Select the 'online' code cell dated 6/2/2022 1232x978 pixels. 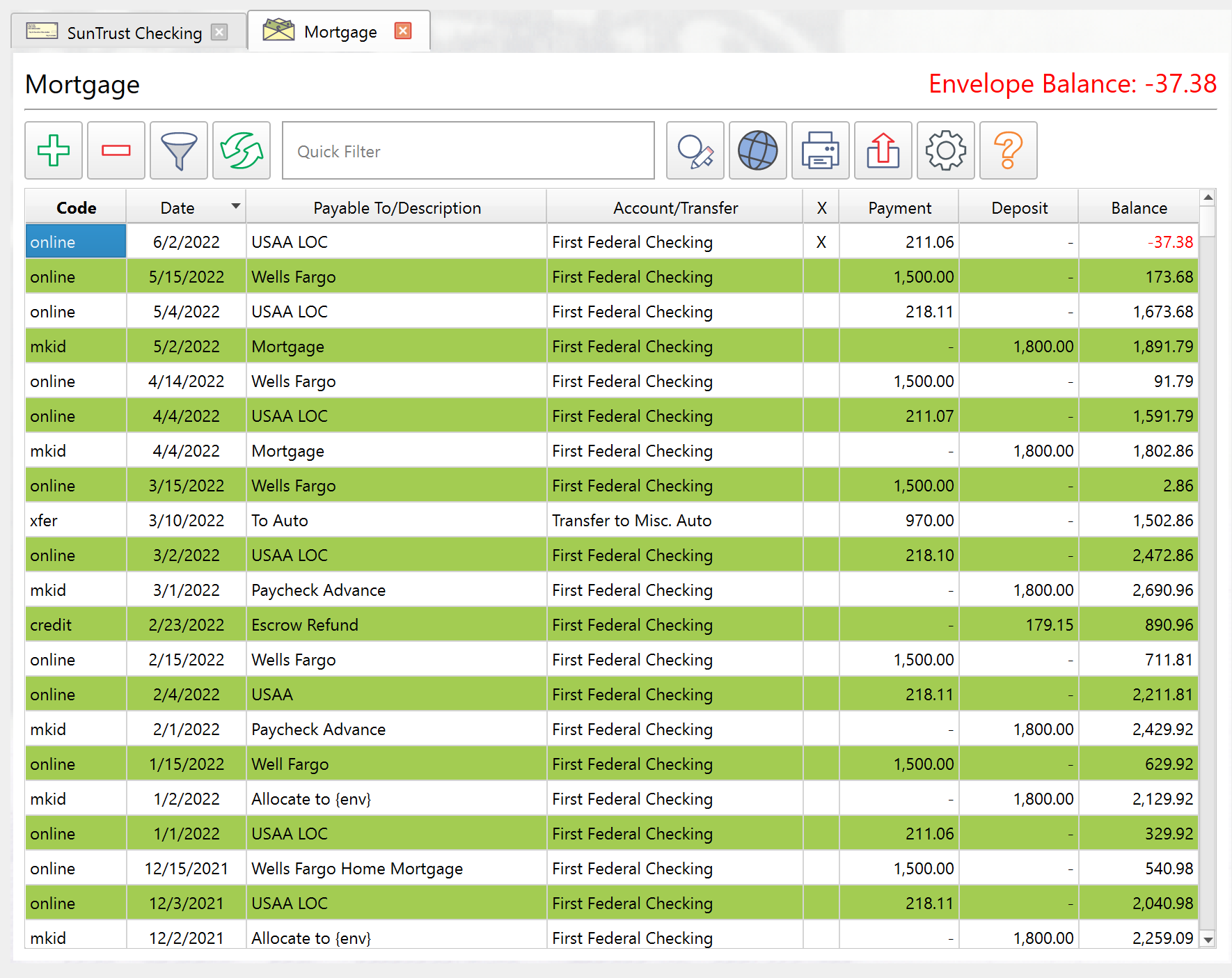76,242
